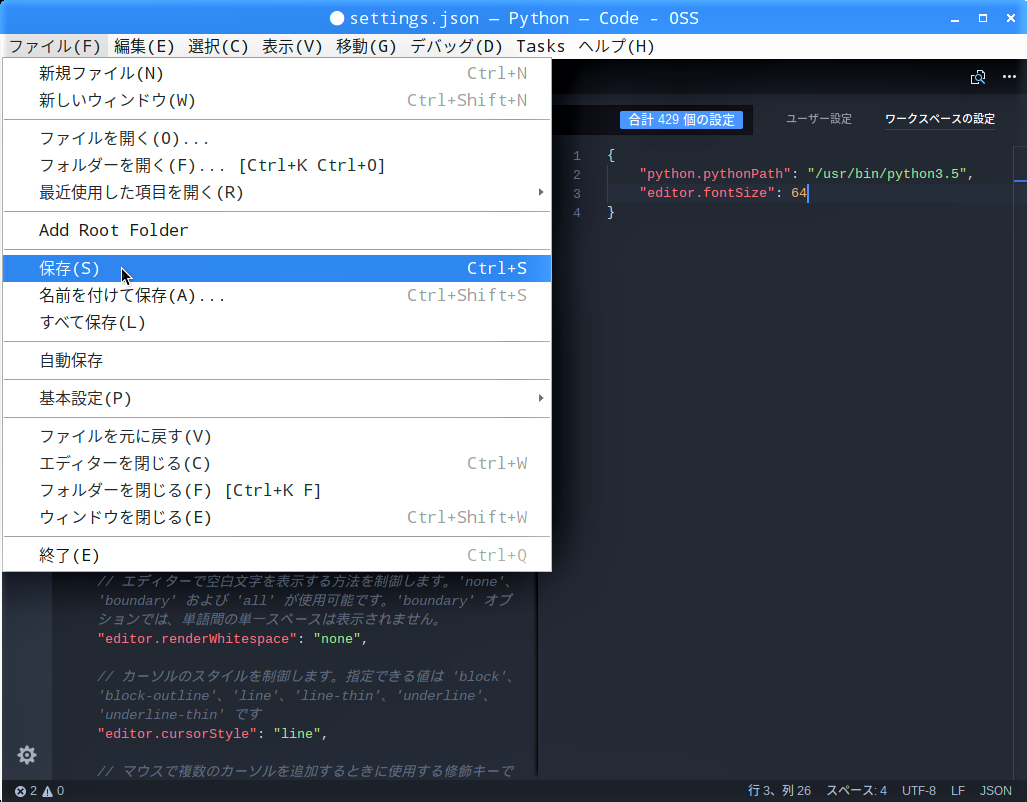
Task: Click the UTF-8 encoding indicator
Action: pos(918,791)
